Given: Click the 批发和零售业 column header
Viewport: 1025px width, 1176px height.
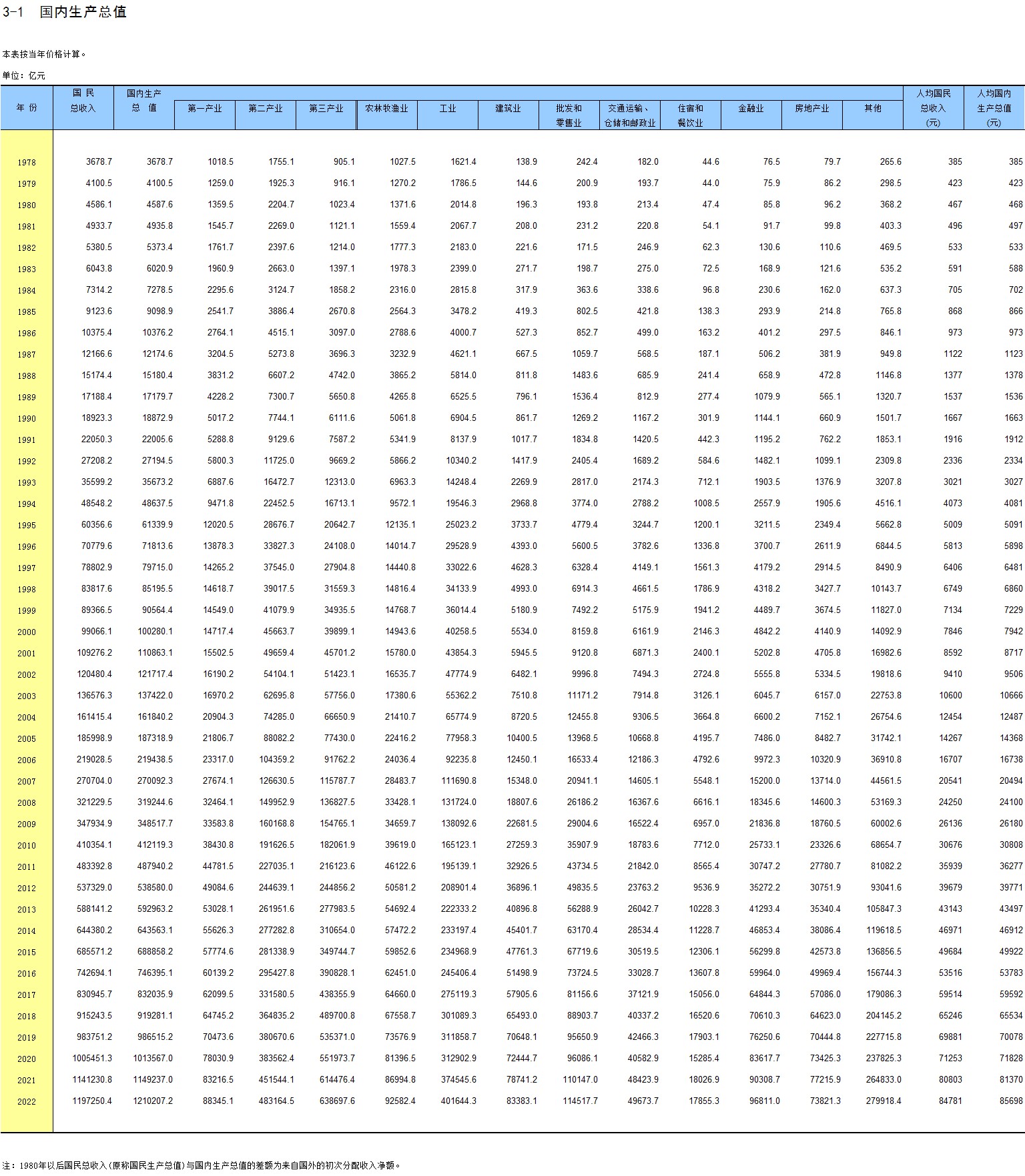Looking at the screenshot, I should (569, 115).
